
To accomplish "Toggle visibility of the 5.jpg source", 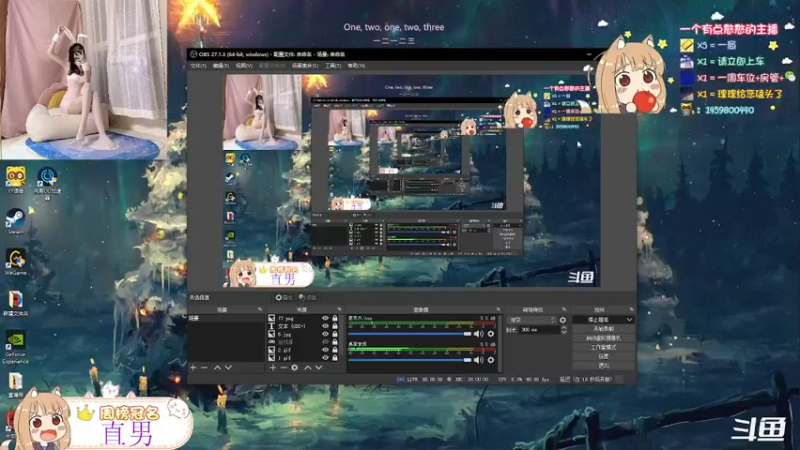I will (x=325, y=334).
